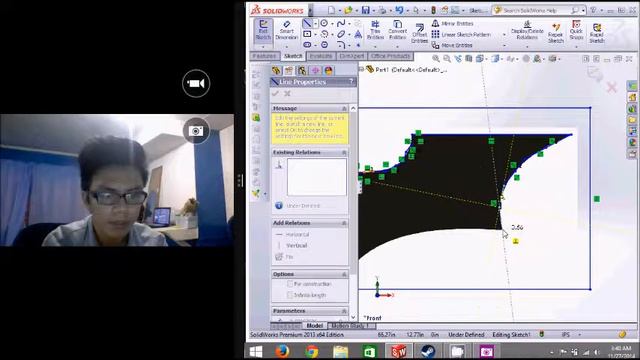Click the Zoom to Fit icon
Viewport: 640px width, 360px height.
(x=436, y=59)
